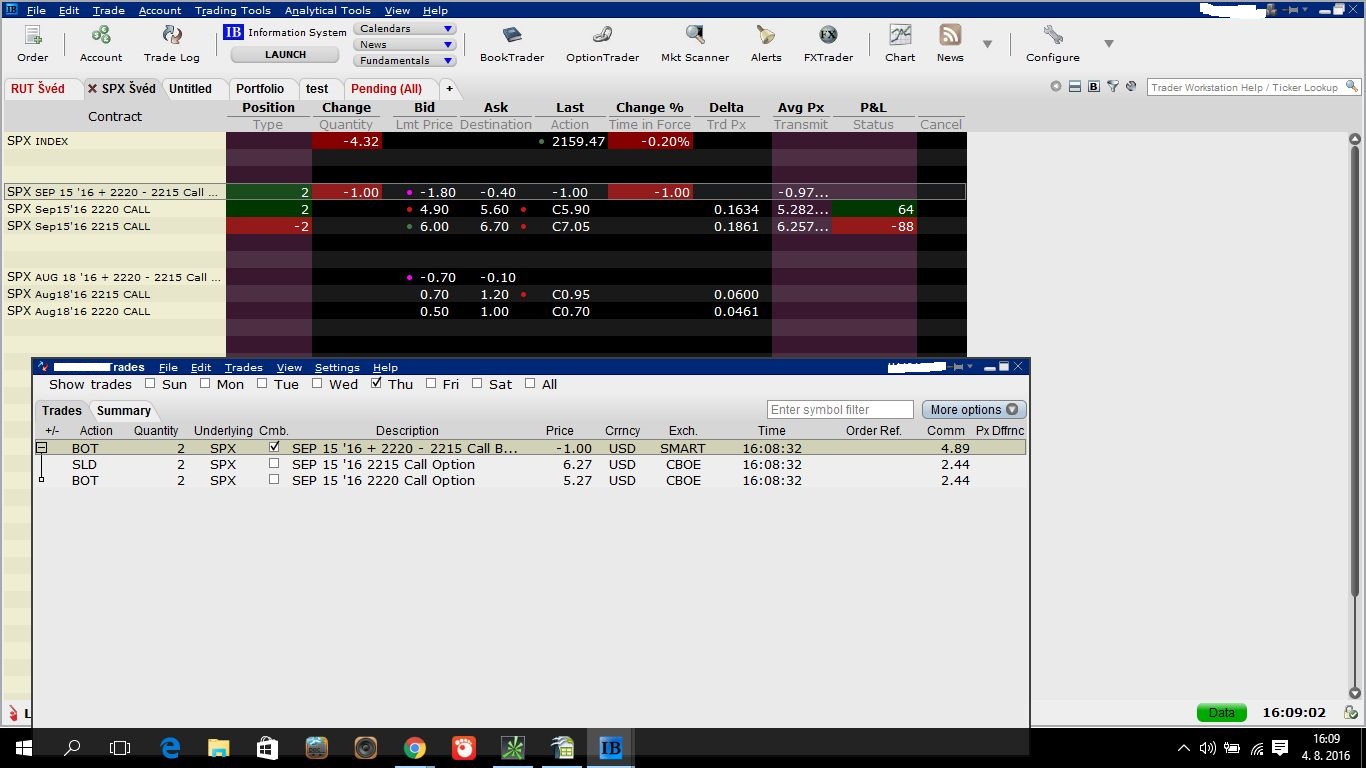Click the P&L value 64 cell
This screenshot has height=768, width=1366.
click(x=874, y=209)
